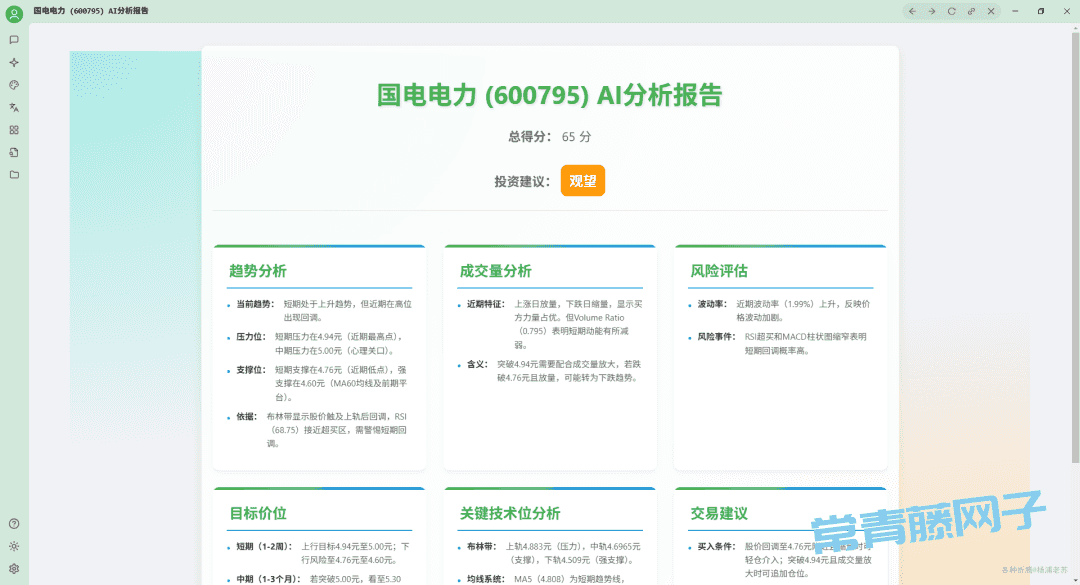Click the orange 观望 recommendation badge

[583, 181]
